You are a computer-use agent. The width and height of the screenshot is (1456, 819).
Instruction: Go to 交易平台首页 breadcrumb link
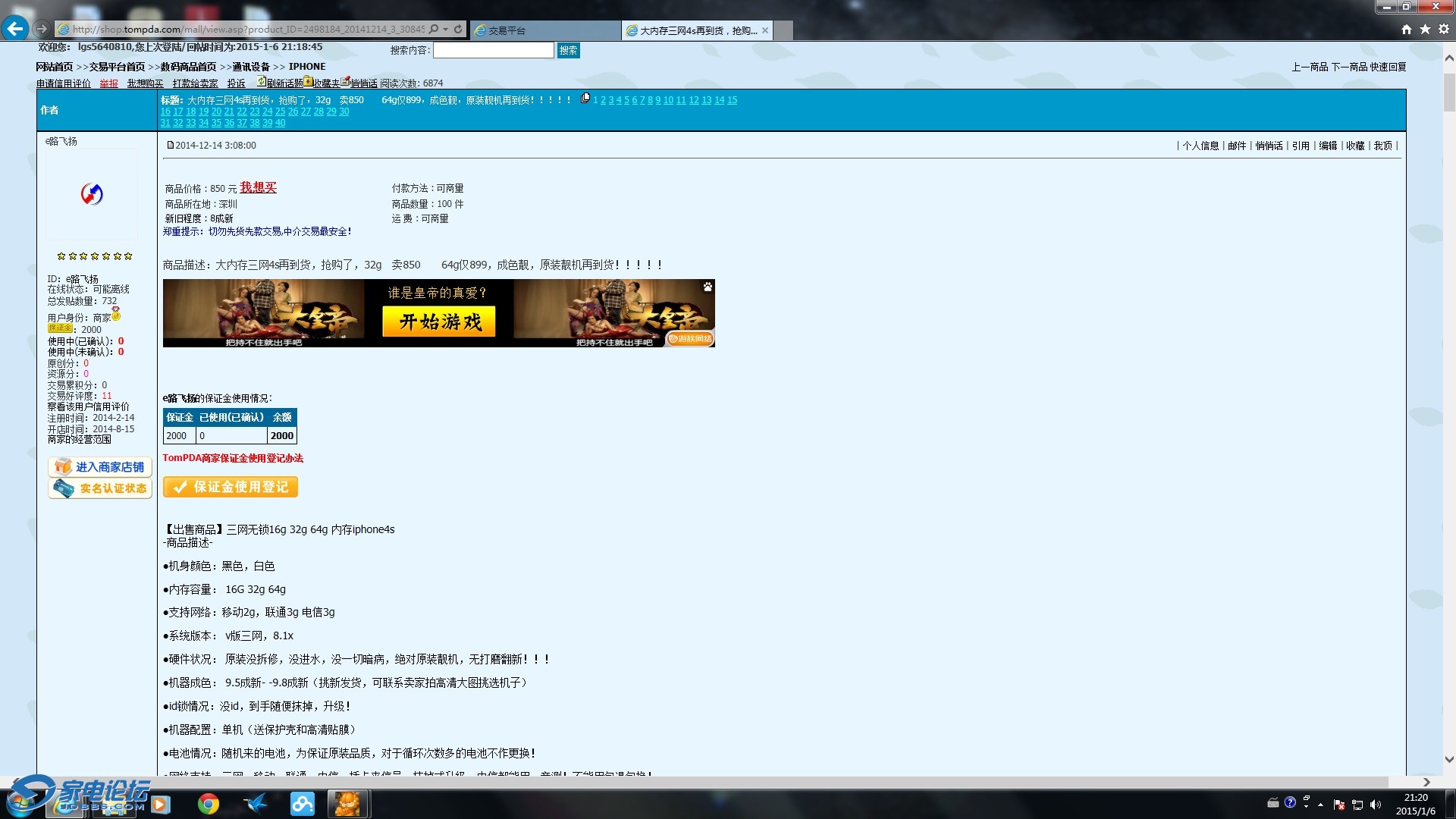(x=117, y=67)
